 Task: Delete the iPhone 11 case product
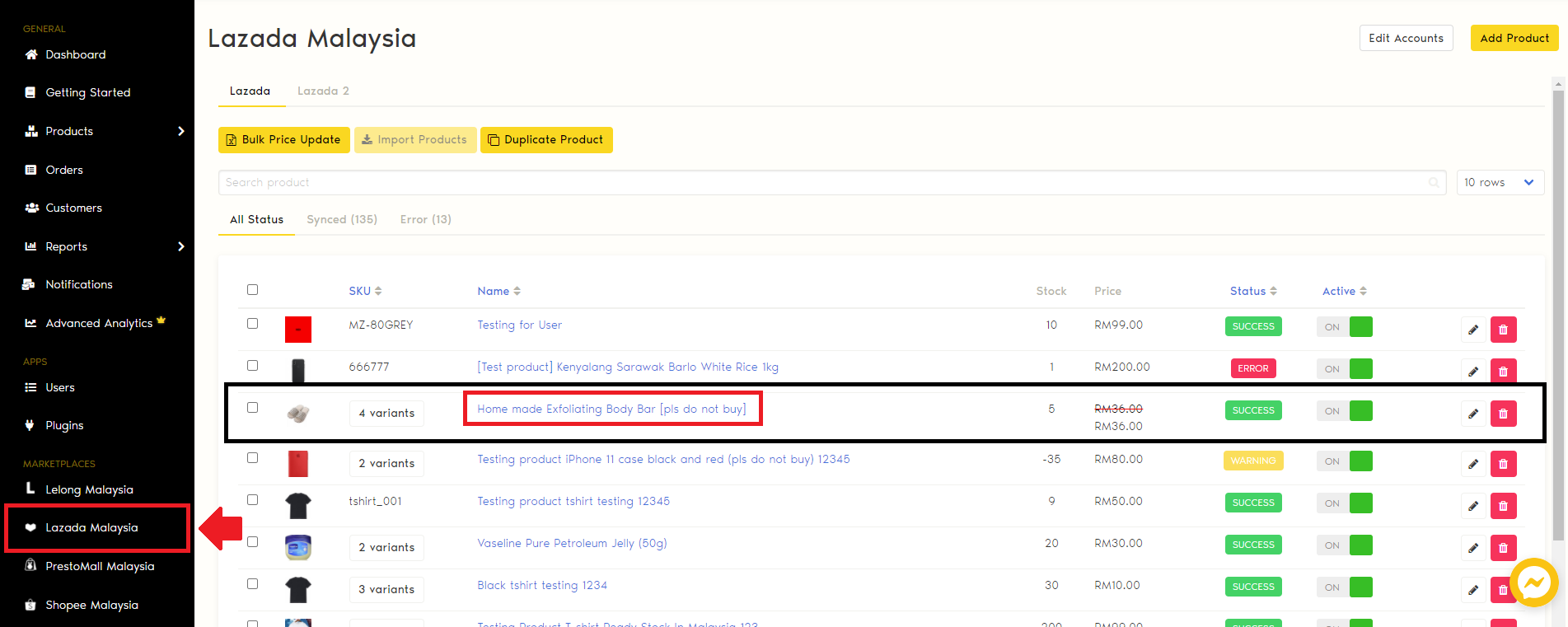pyautogui.click(x=1503, y=464)
